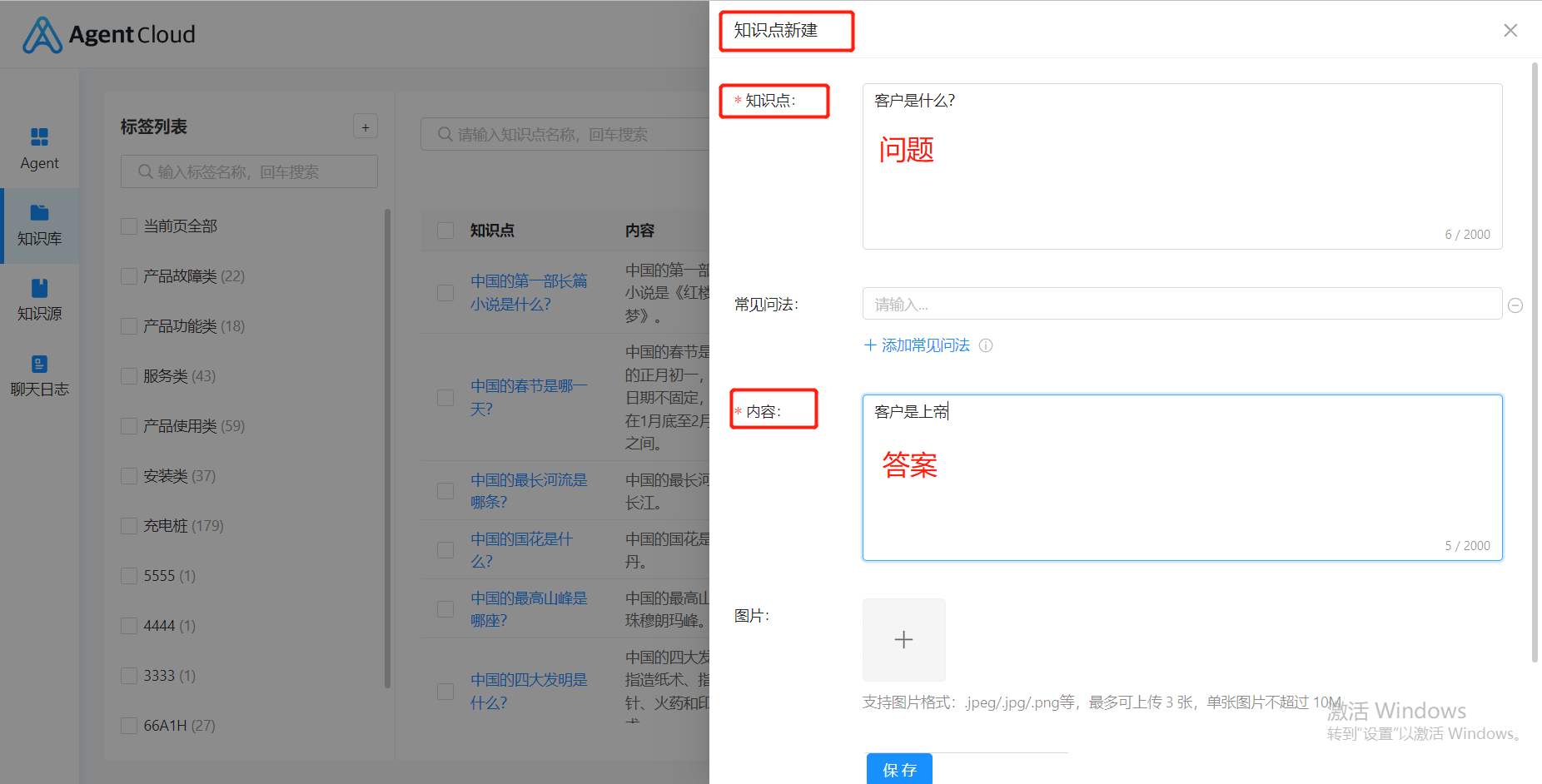Open the Agent sidebar section

(39, 149)
